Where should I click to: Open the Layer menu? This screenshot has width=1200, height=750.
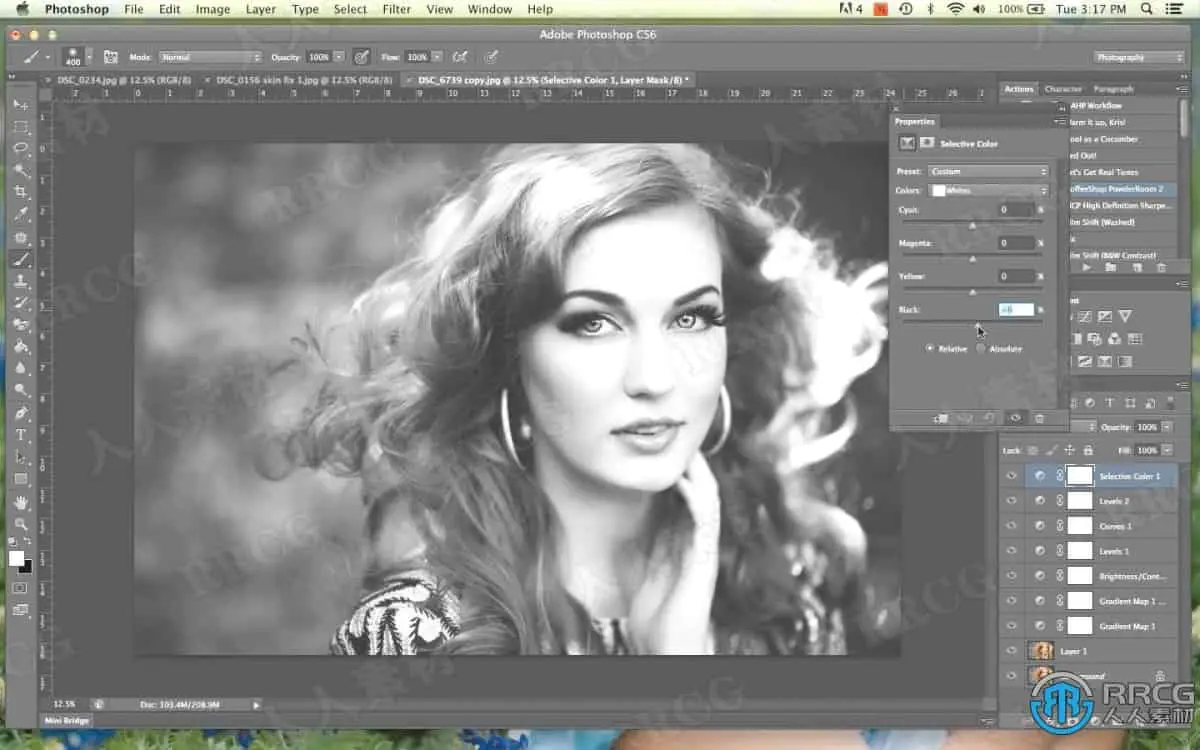[261, 9]
